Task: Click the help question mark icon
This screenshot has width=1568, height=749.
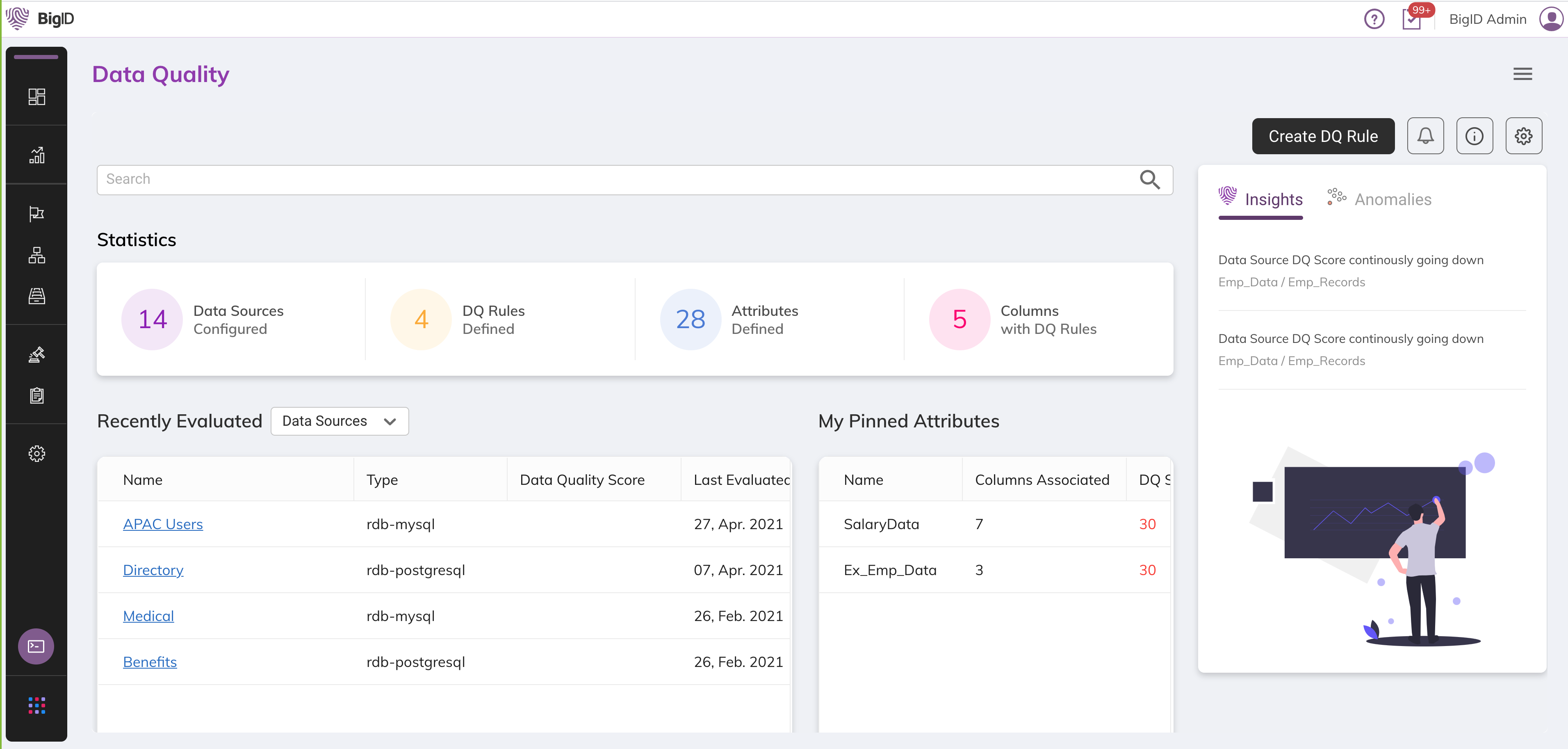Action: [1374, 19]
